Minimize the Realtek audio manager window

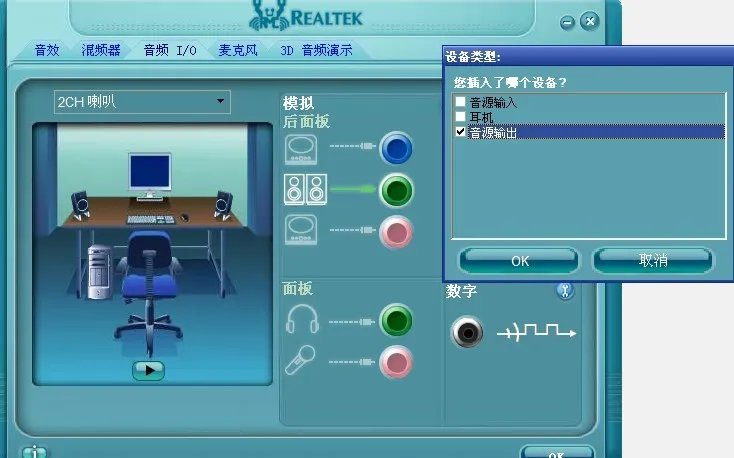(x=567, y=22)
